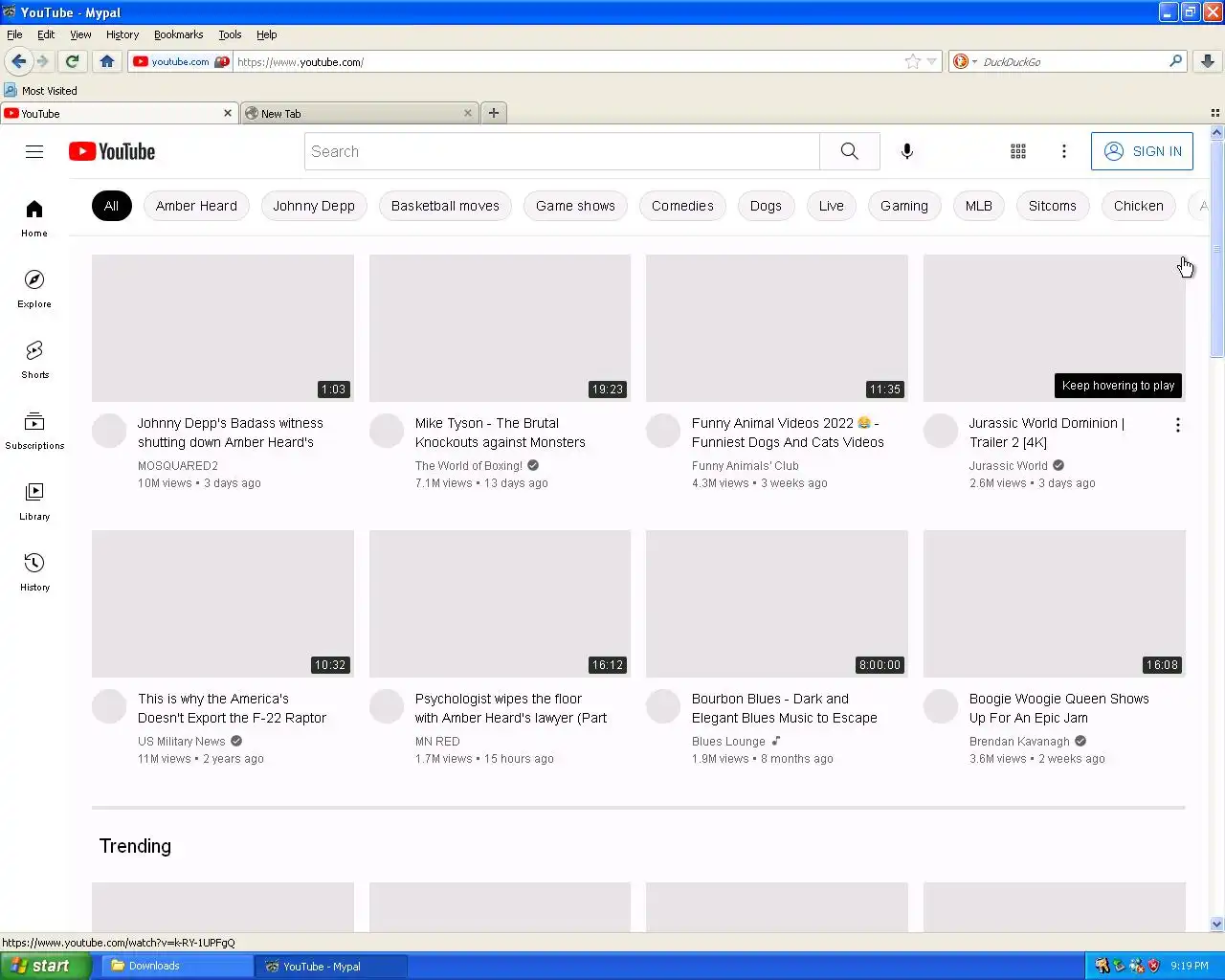Reload the page with the refresh button
The height and width of the screenshot is (980, 1225).
(72, 61)
